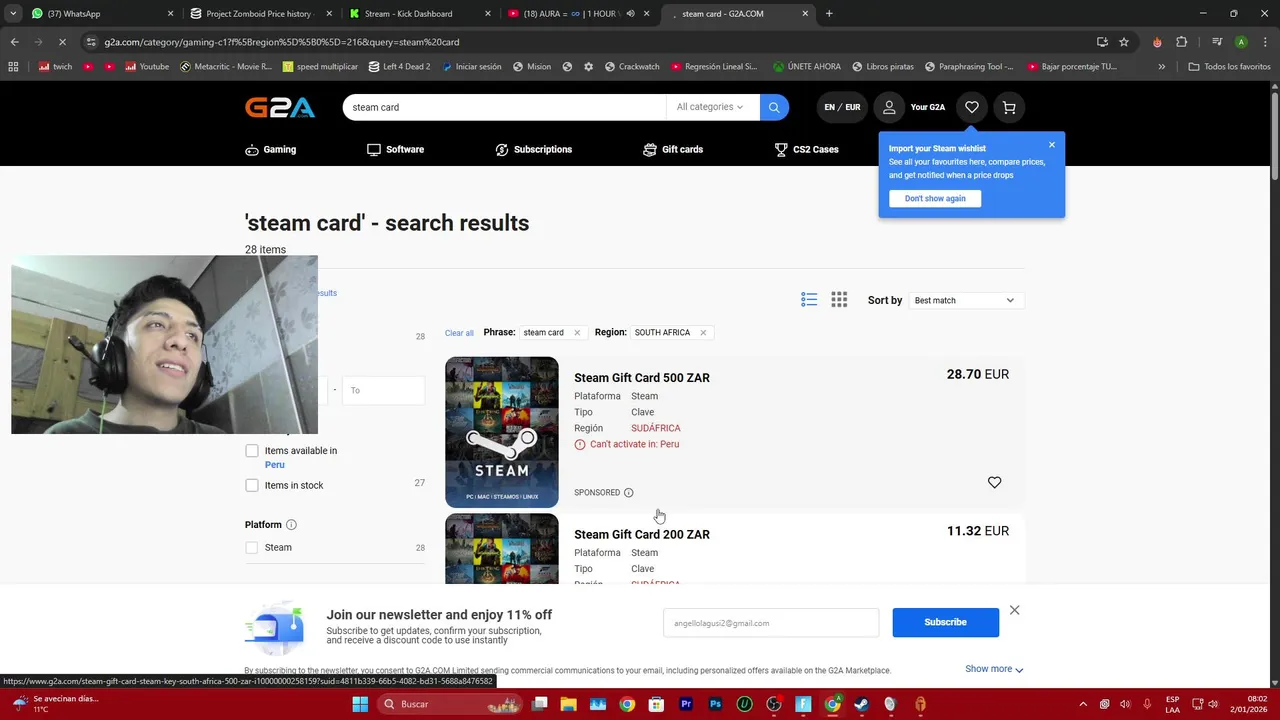1280x720 pixels.
Task: Open the 'Best match' sort dropdown
Action: (965, 300)
